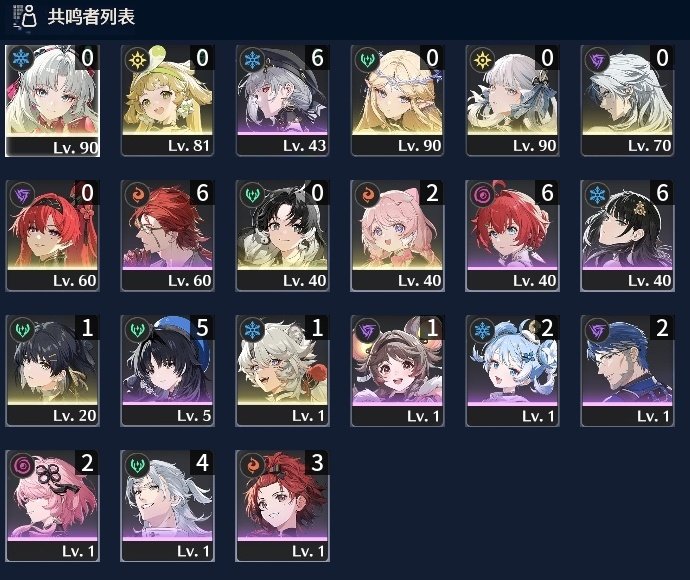Choose the red-haired electro Lv. 60 character
The width and height of the screenshot is (690, 580).
52,235
